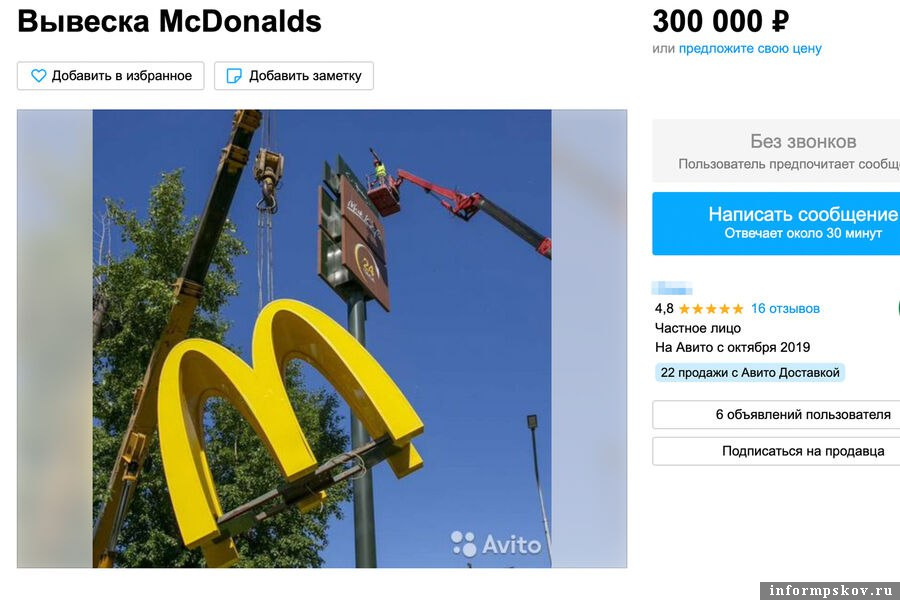Click the Вывеска McDonalds listing title

point(169,22)
